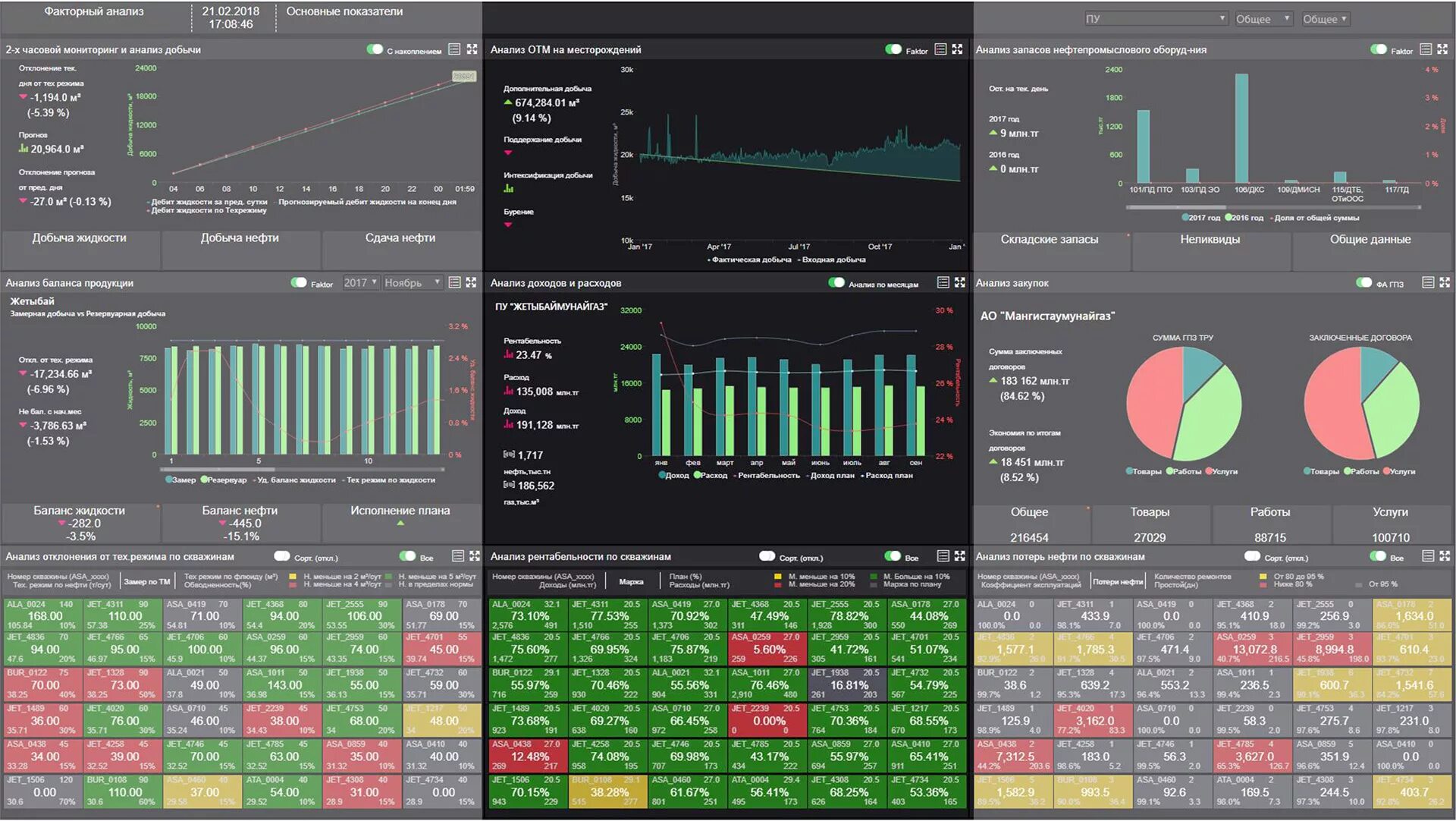The image size is (1456, 821).
Task: Toggle the ФА ГПЗ switch in Анализ закупок
Action: click(1364, 283)
